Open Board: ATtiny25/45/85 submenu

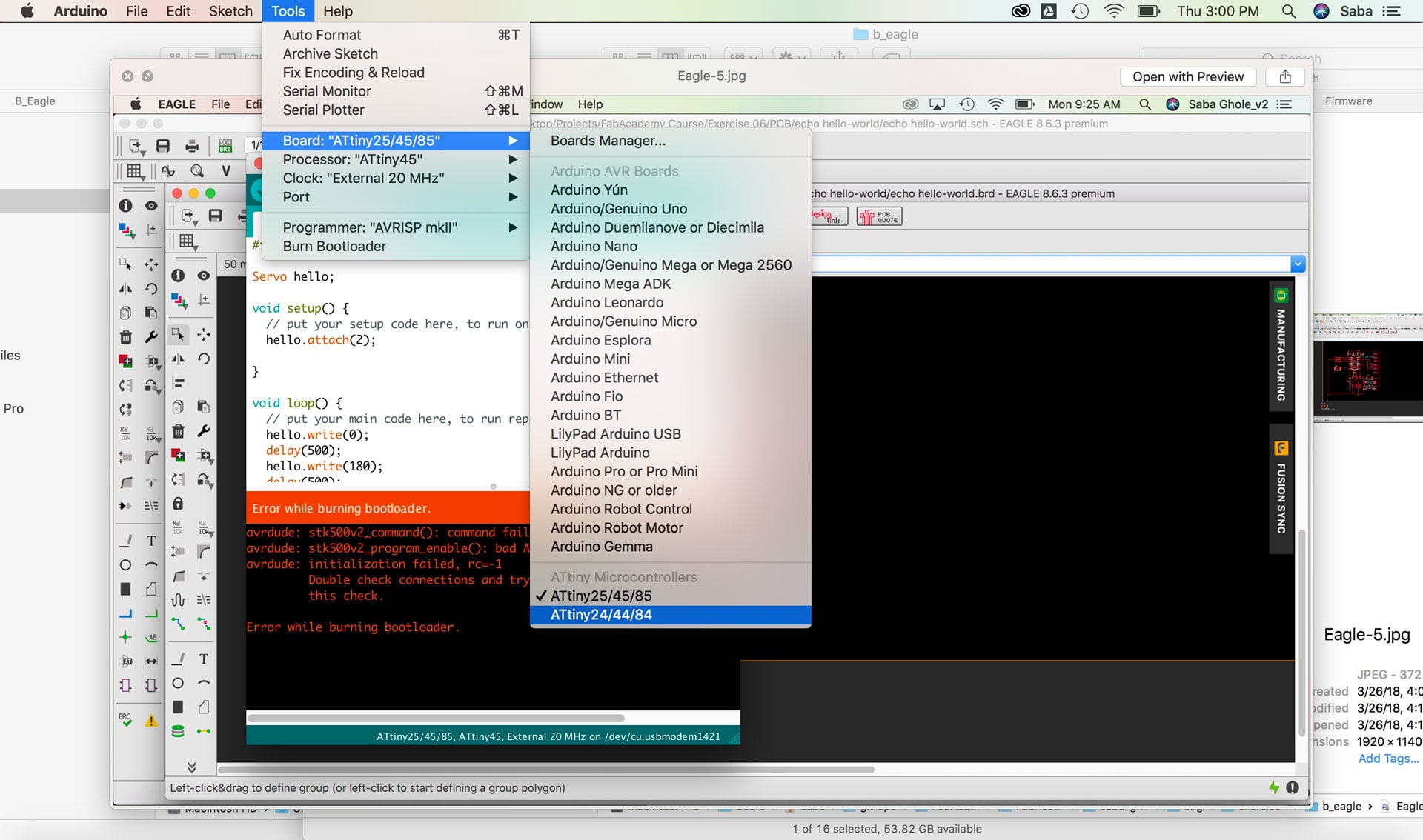[x=397, y=141]
